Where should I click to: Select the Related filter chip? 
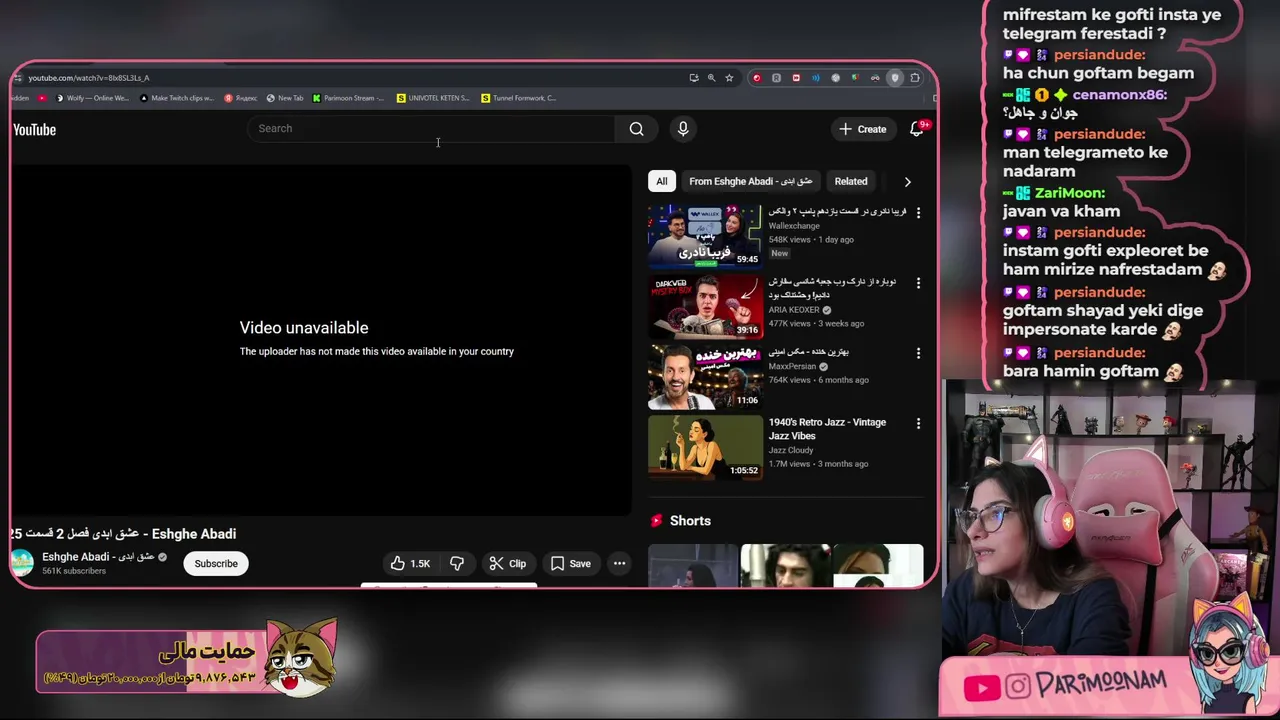(x=851, y=181)
